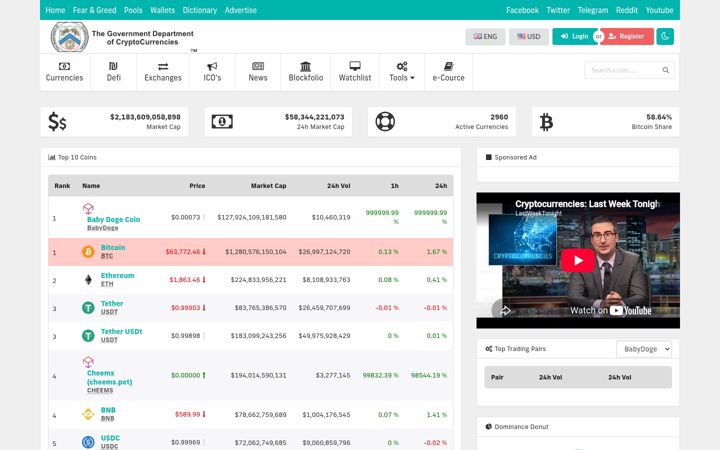Viewport: 720px width, 450px height.
Task: Click the search magnifier icon
Action: [665, 70]
